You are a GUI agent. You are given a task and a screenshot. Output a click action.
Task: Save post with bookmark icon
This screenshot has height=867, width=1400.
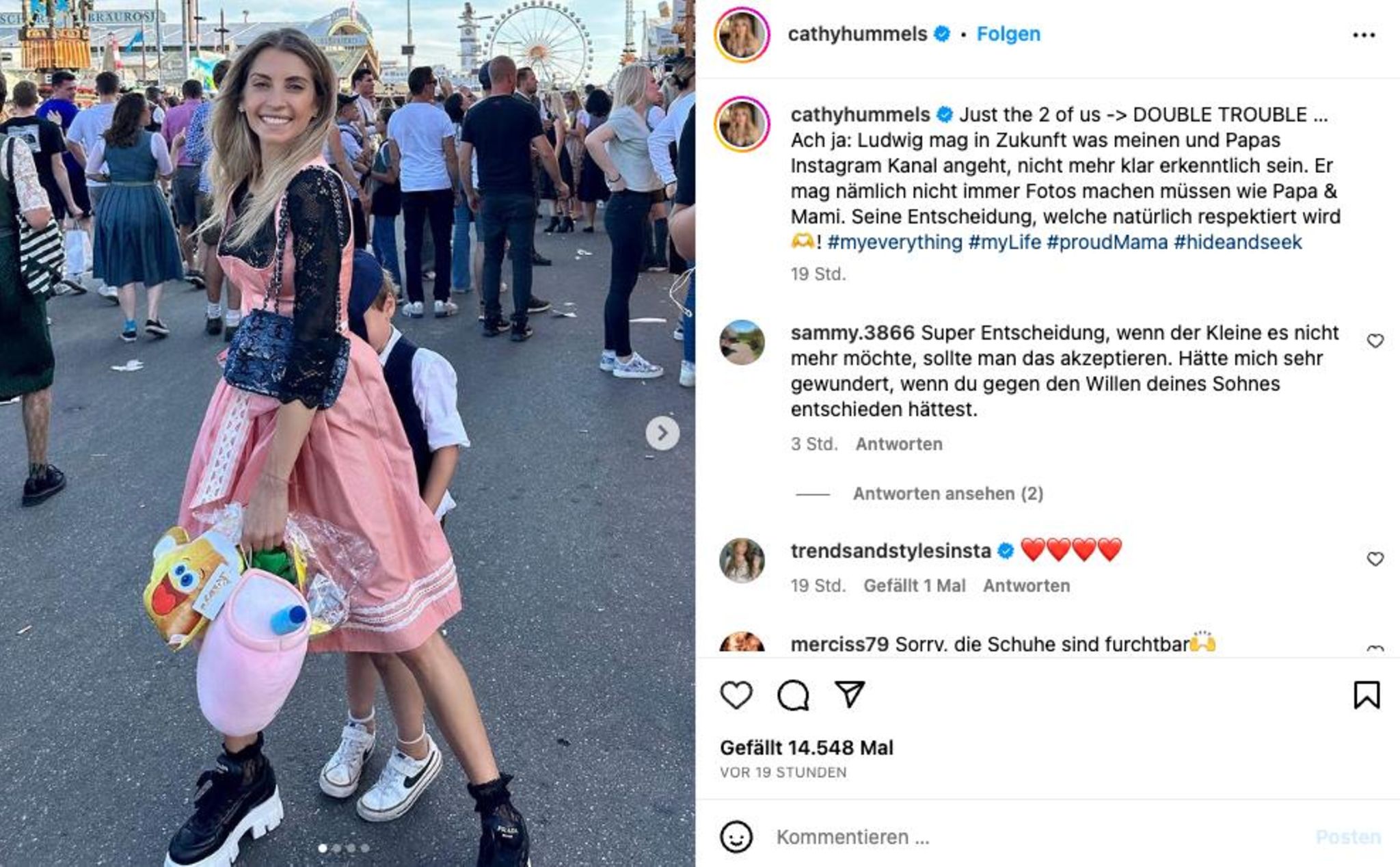(x=1367, y=695)
